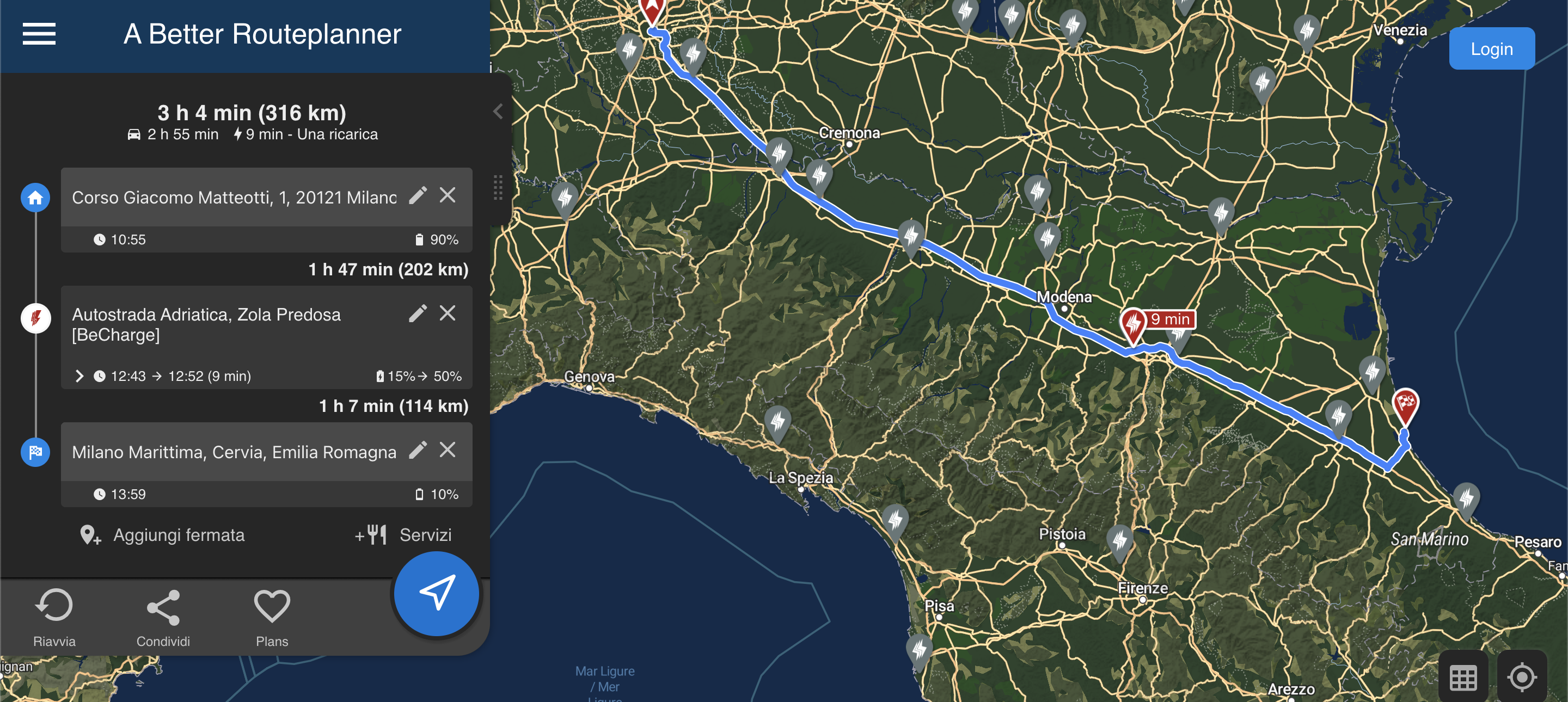Edit the Milano Marittima destination

coord(418,450)
